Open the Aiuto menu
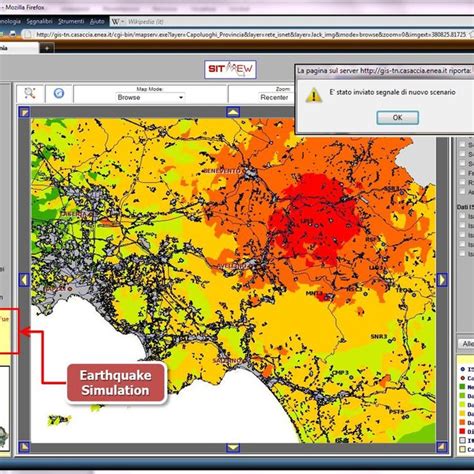This screenshot has height=474, width=474. point(97,22)
